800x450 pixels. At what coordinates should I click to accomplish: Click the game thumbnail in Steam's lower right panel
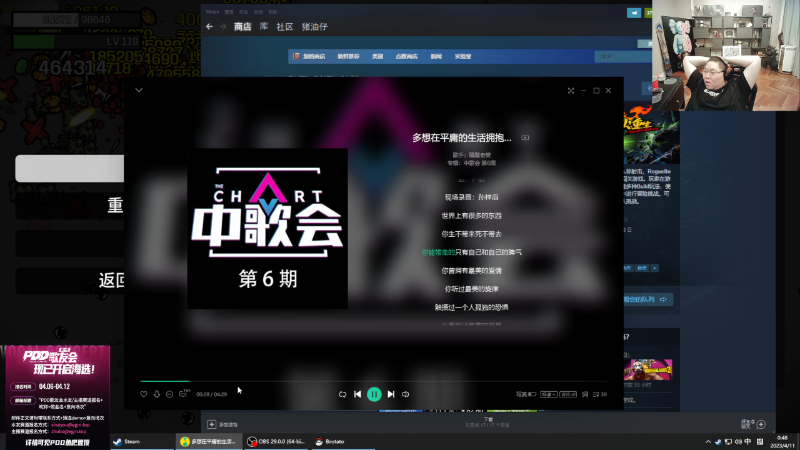pyautogui.click(x=648, y=369)
